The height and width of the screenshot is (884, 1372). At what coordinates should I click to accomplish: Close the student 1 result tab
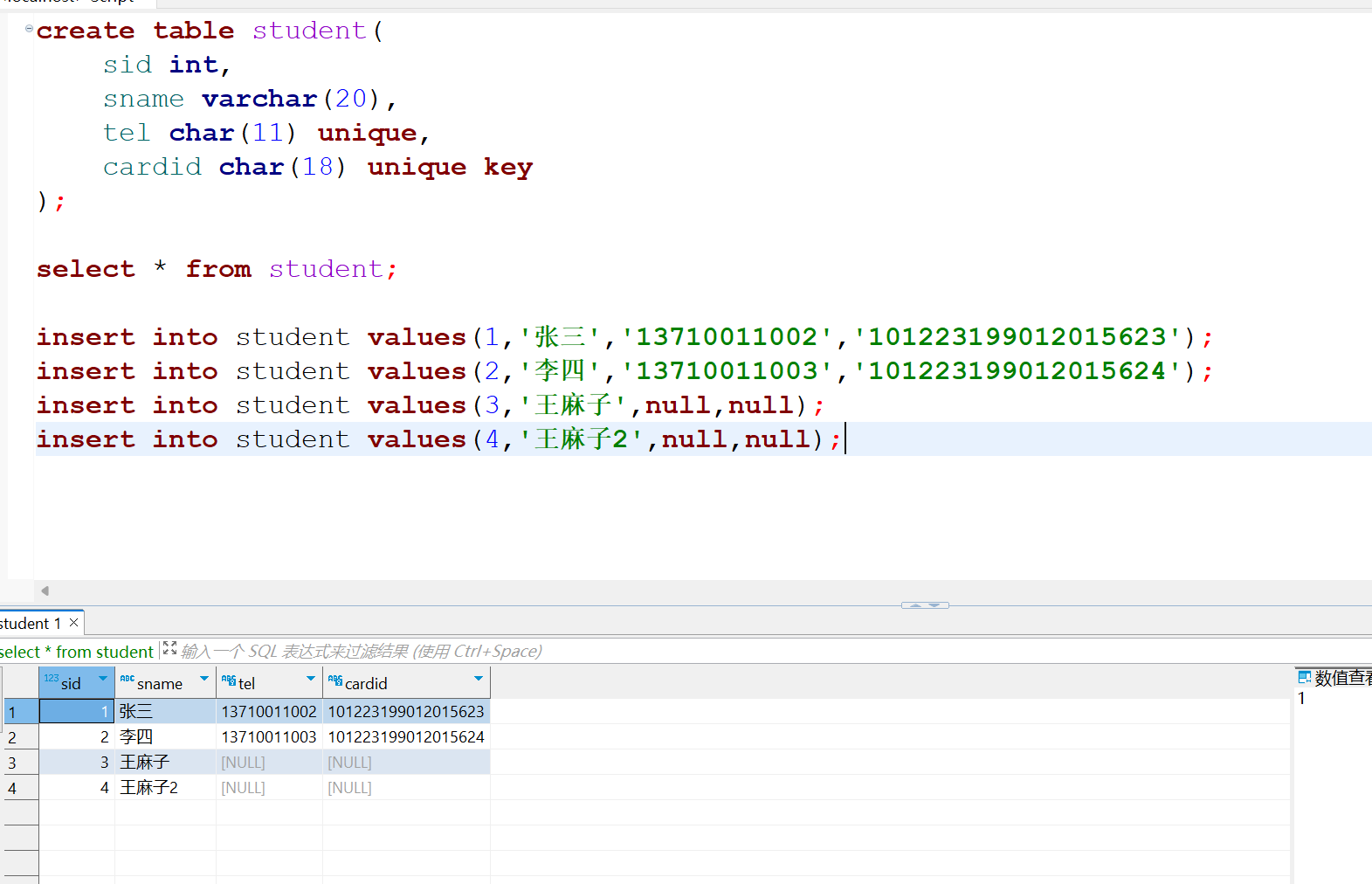(x=74, y=623)
